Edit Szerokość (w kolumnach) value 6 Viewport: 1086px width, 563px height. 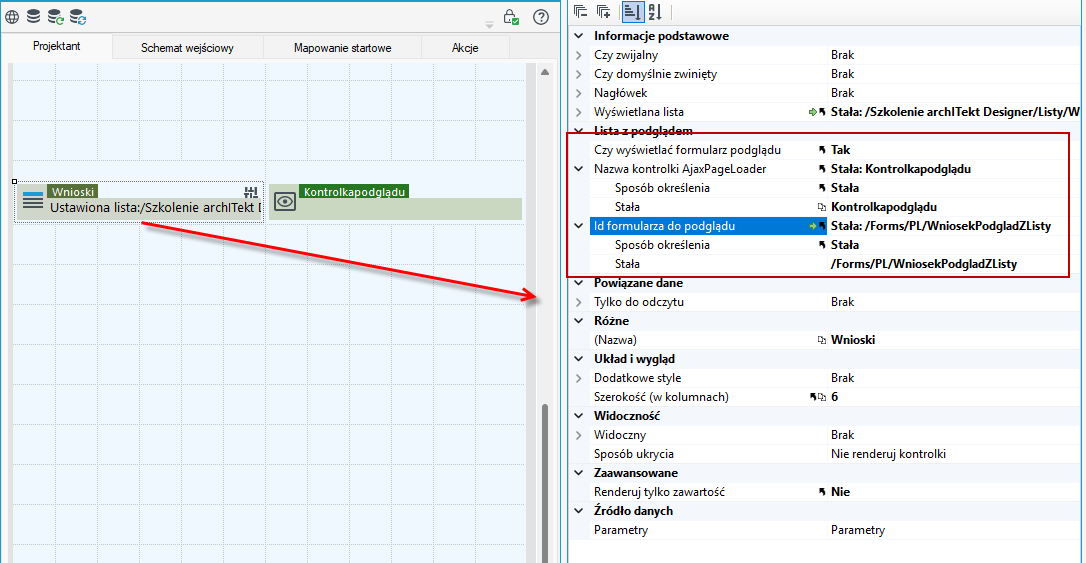954,397
